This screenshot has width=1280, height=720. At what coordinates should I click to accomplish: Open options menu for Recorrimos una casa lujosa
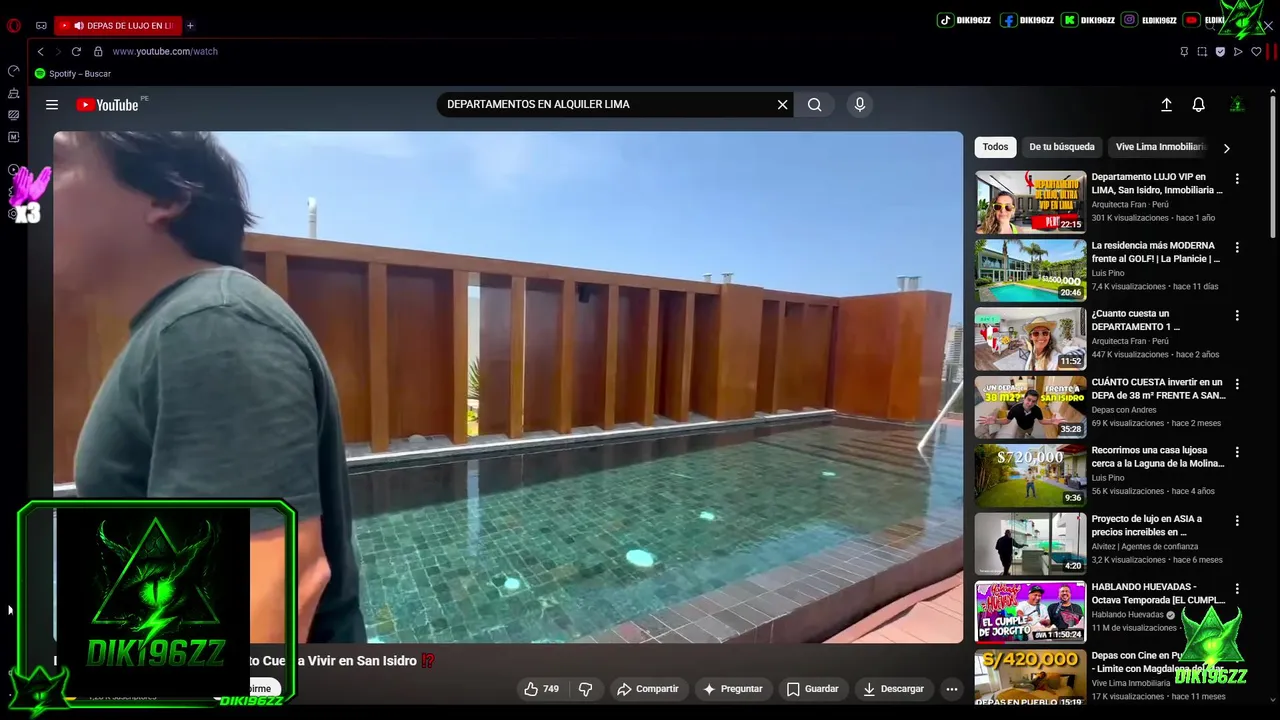coord(1237,452)
